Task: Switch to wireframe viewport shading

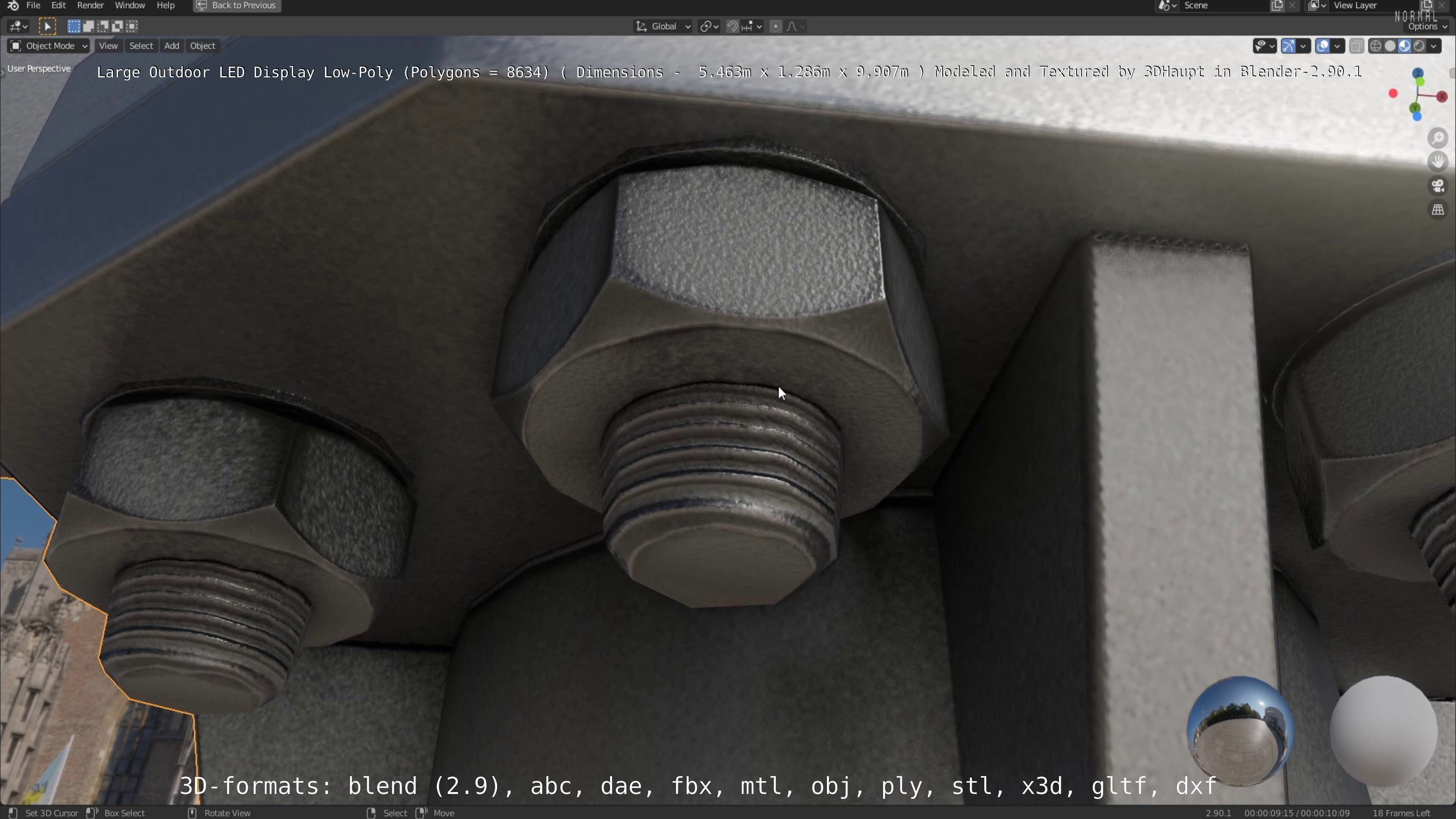Action: point(1376,46)
